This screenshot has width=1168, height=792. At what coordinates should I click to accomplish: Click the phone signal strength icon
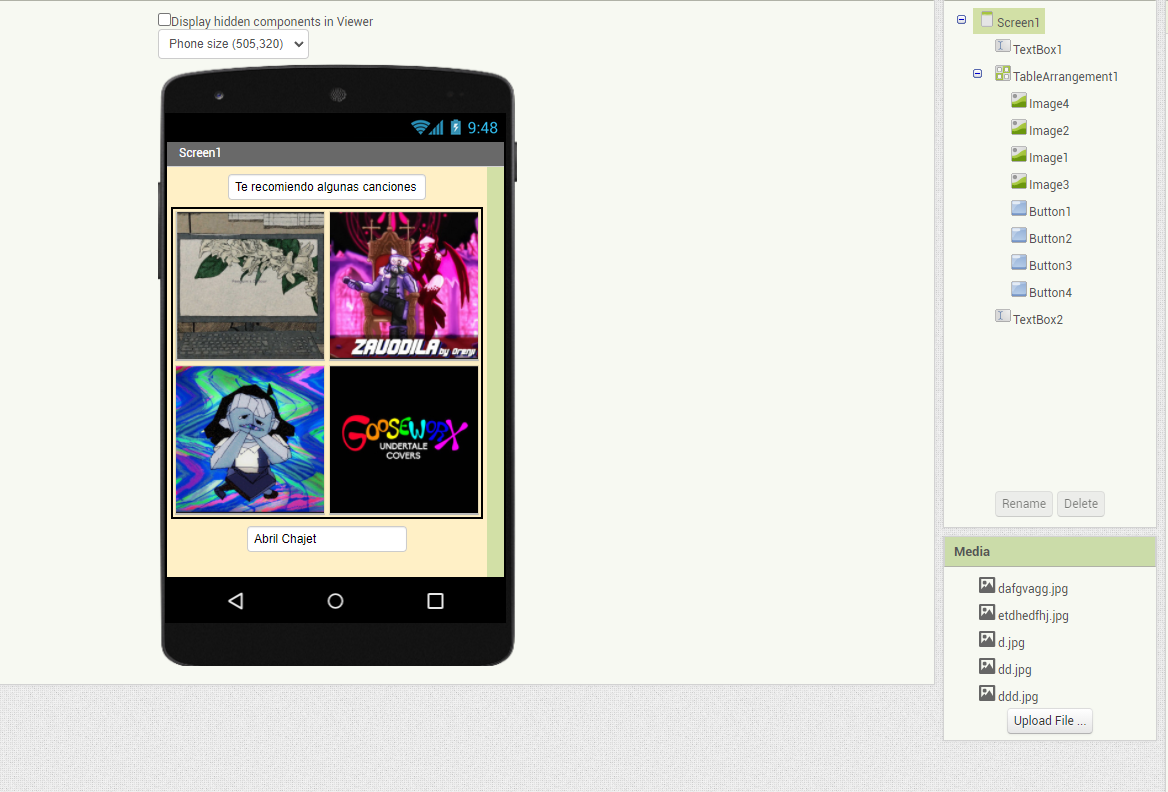point(437,127)
